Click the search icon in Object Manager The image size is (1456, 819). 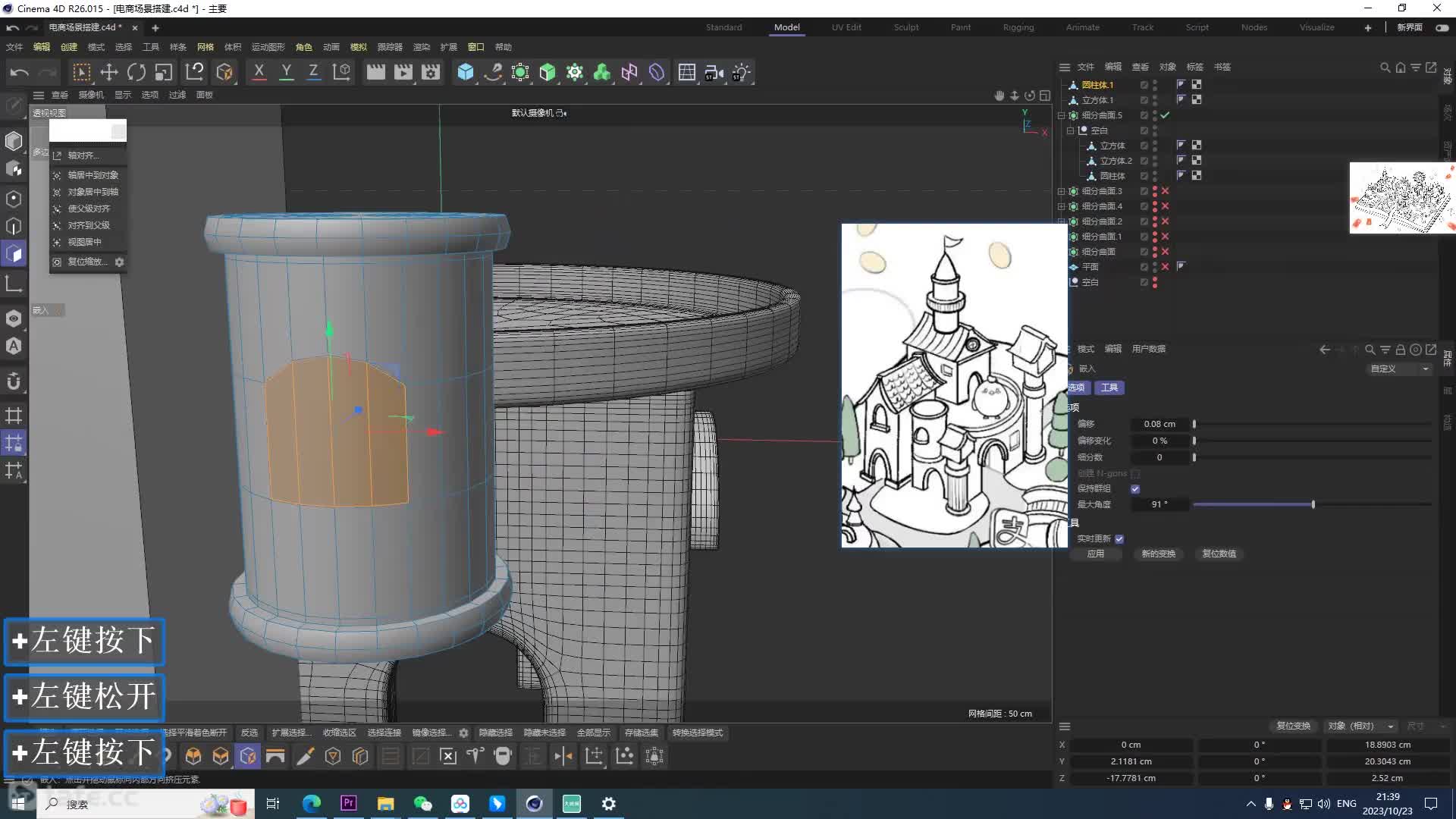1385,67
